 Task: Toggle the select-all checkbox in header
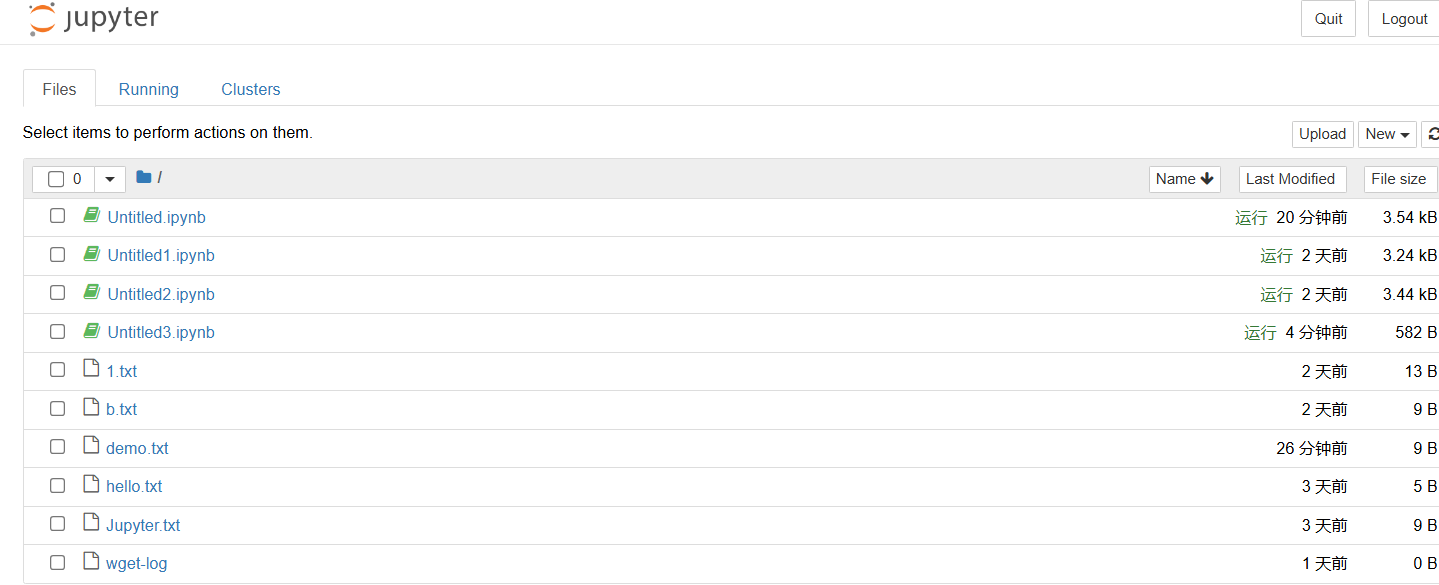click(x=56, y=179)
